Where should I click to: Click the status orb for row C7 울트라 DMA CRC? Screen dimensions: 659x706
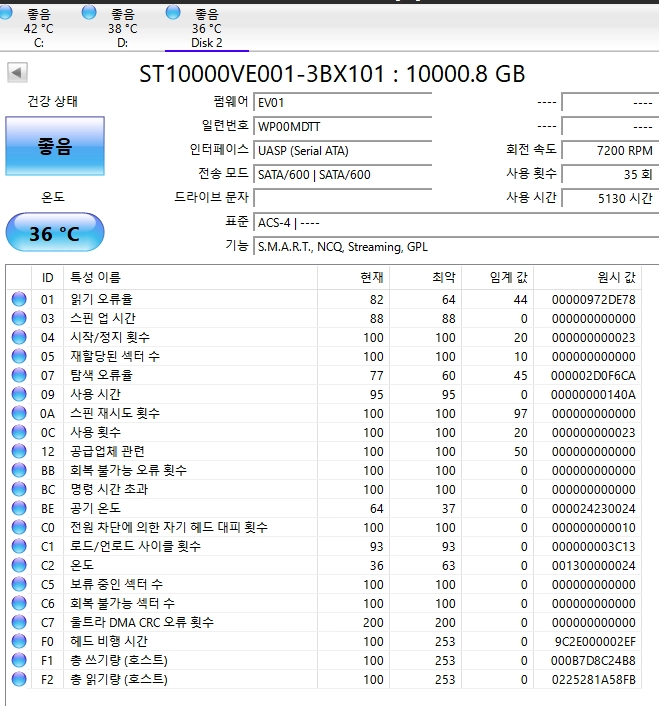point(19,622)
